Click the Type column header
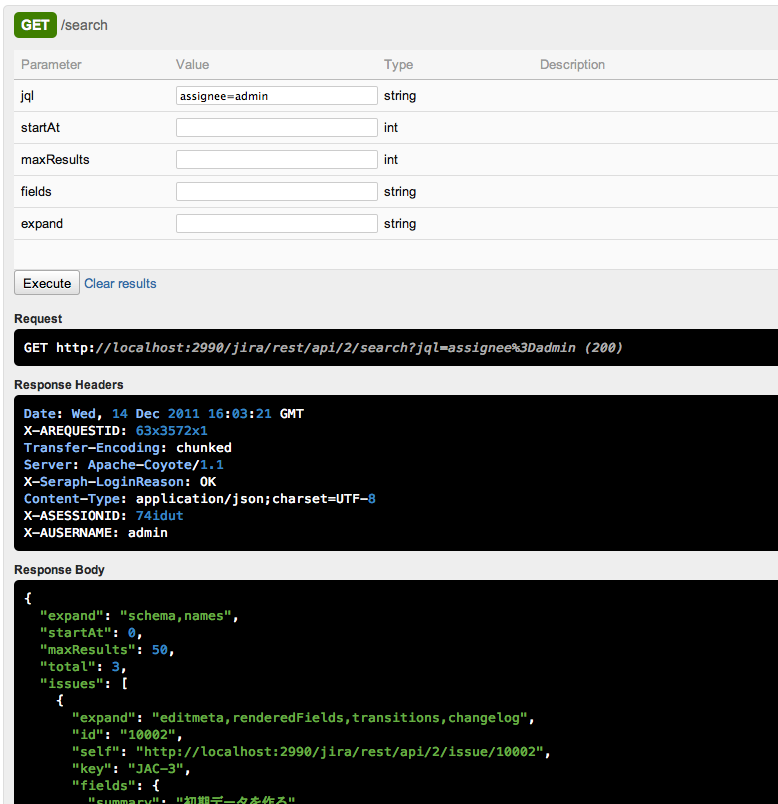Image resolution: width=778 pixels, height=804 pixels. coord(398,65)
